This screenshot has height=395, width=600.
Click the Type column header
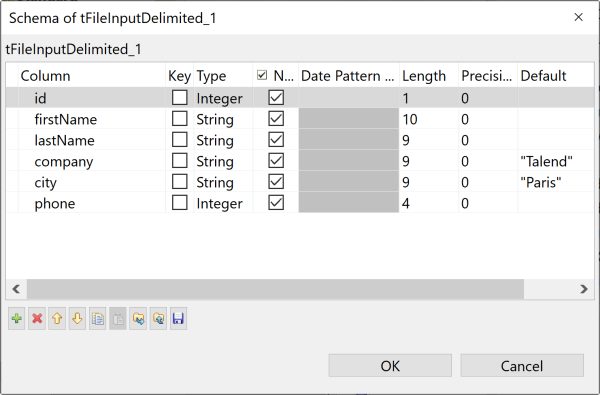point(223,76)
